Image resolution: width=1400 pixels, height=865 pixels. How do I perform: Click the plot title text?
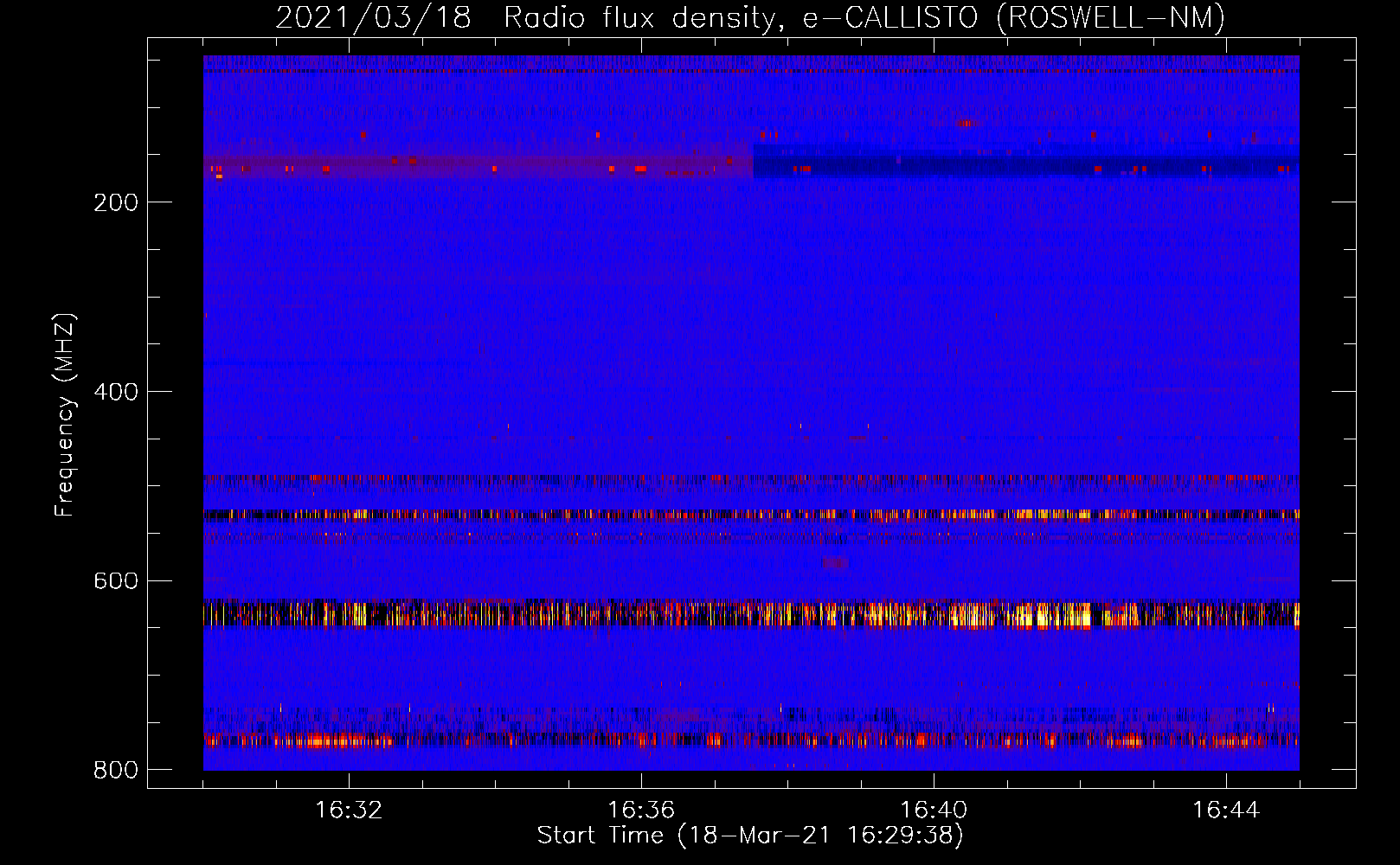pyautogui.click(x=750, y=17)
